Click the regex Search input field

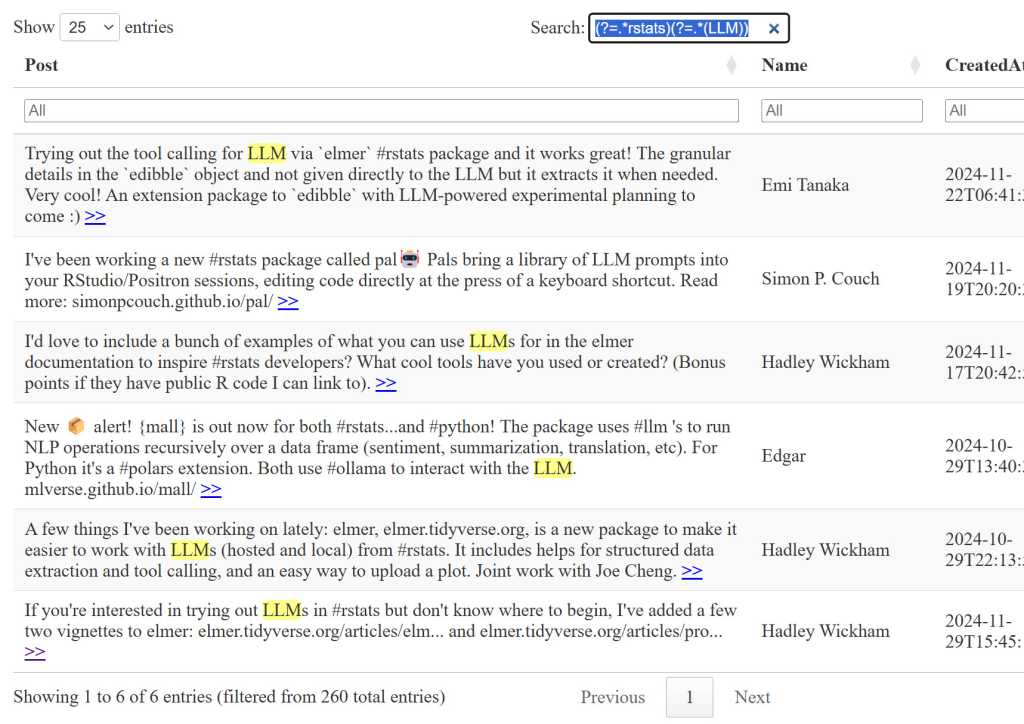[675, 29]
